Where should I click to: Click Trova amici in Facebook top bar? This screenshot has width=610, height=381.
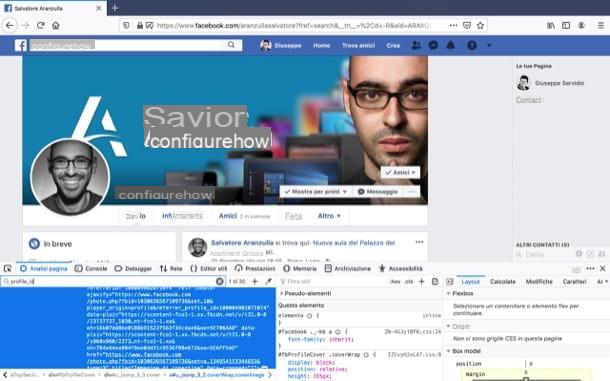click(358, 46)
